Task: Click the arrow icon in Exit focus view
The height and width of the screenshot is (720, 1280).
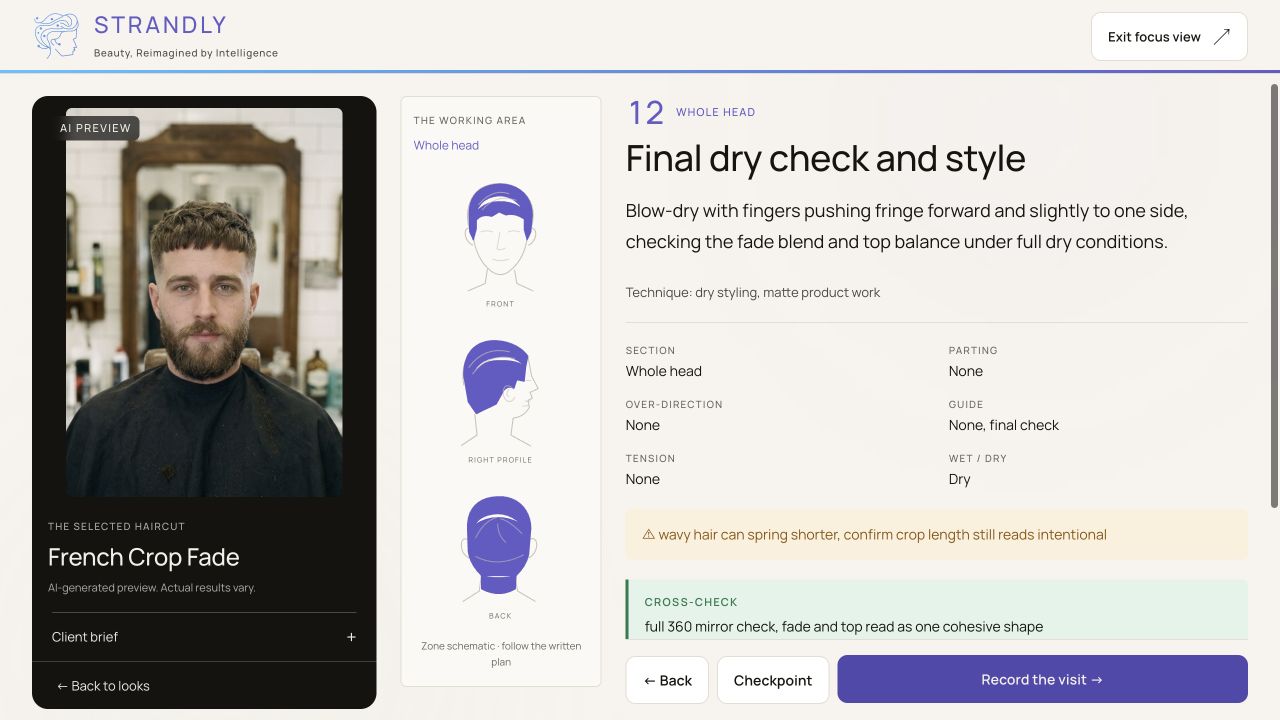Action: tap(1221, 37)
